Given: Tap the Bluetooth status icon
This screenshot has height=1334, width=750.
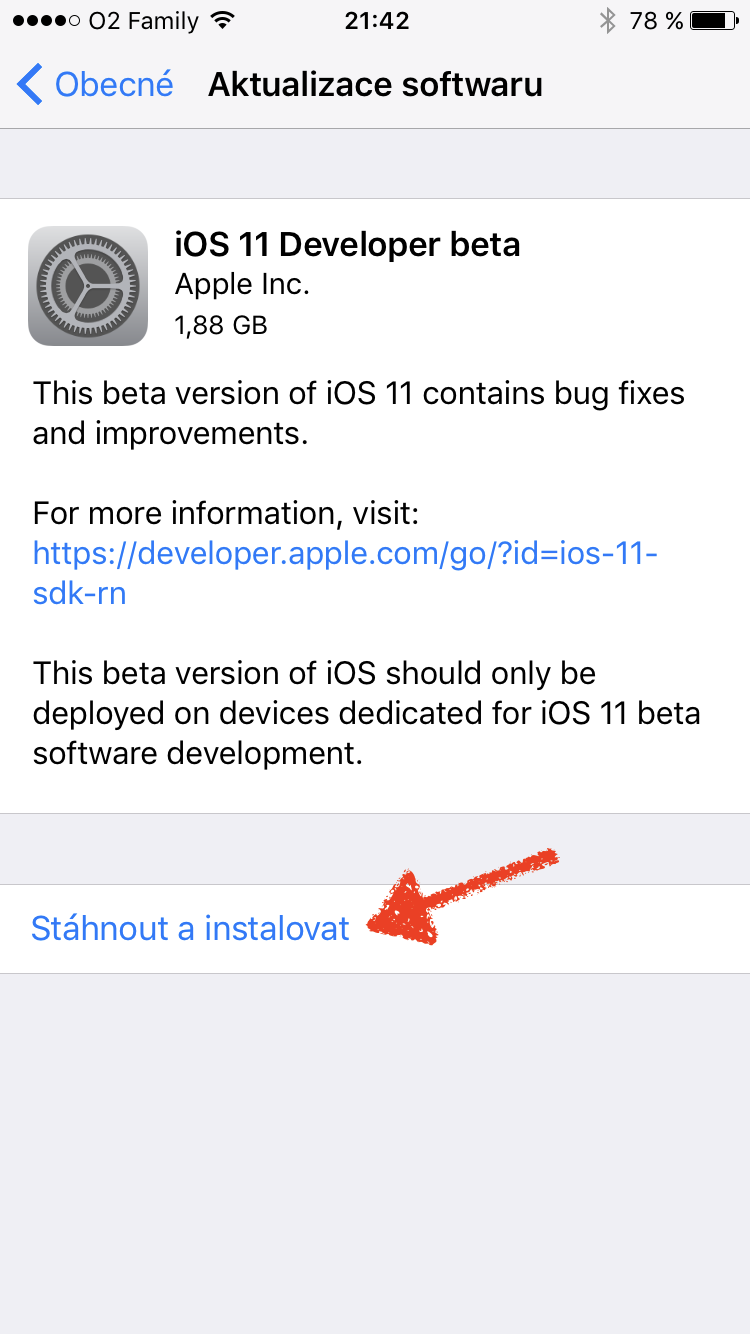Looking at the screenshot, I should 607,21.
